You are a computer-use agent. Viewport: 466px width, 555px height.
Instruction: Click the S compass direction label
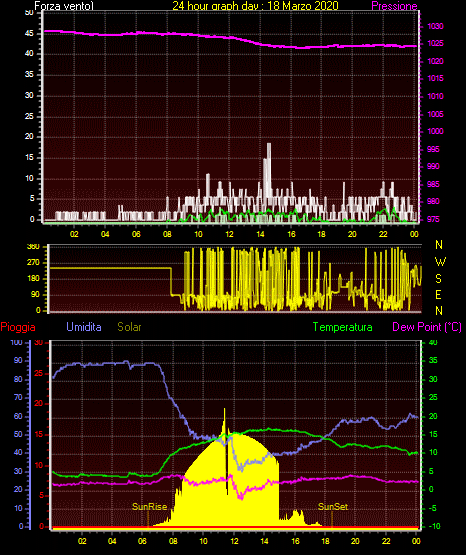438,279
